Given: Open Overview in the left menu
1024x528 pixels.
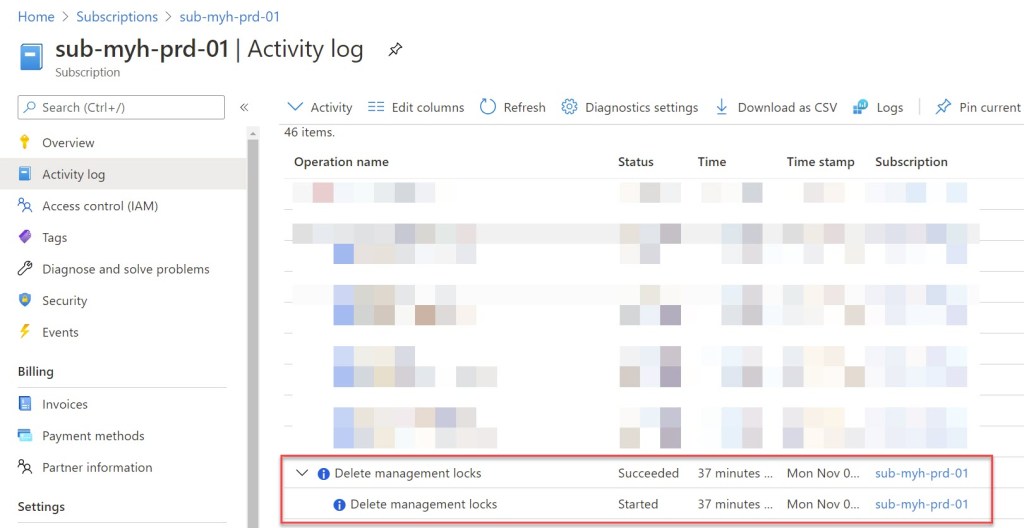Looking at the screenshot, I should [68, 143].
